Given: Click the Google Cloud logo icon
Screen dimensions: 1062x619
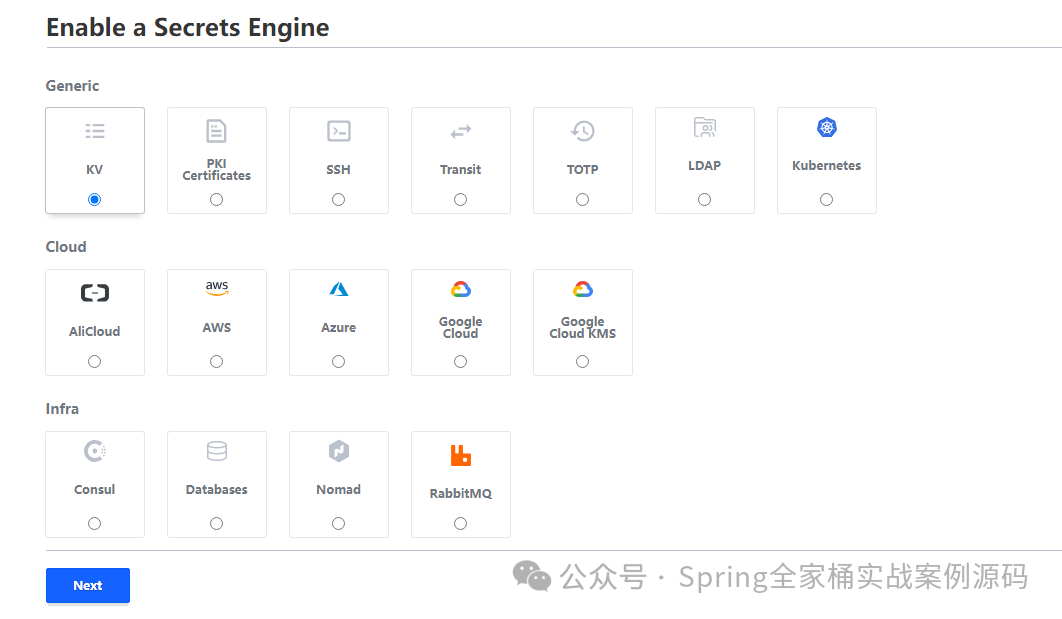Looking at the screenshot, I should tap(461, 289).
